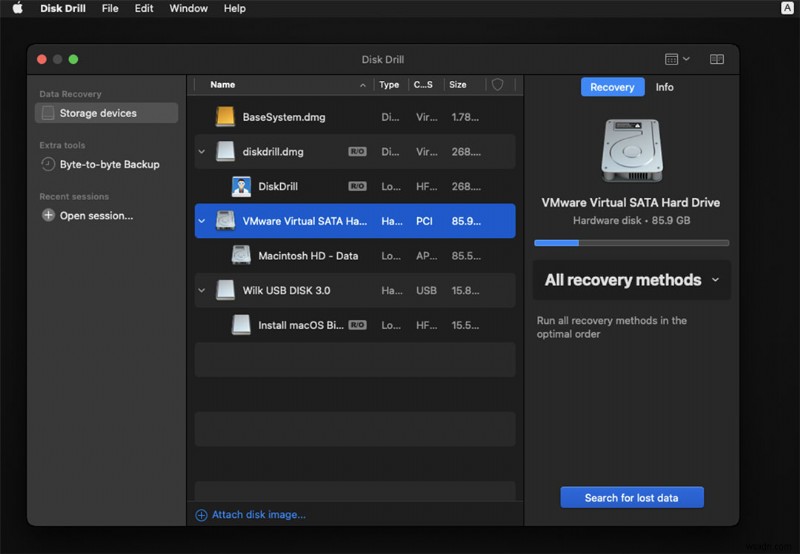Collapse the Wilk USB DISK 3.0 row

pyautogui.click(x=202, y=291)
